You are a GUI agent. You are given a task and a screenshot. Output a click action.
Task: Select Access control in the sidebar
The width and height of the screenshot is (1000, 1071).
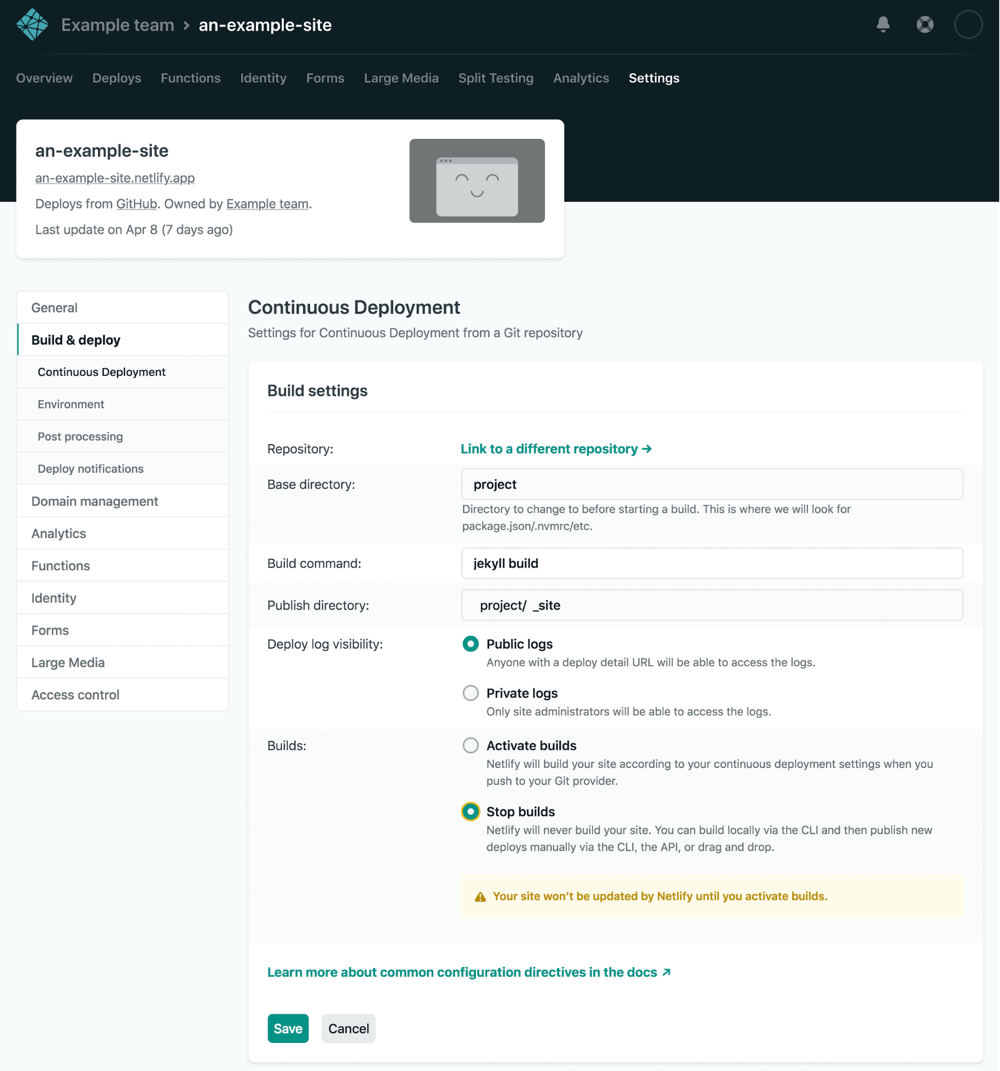coord(75,694)
